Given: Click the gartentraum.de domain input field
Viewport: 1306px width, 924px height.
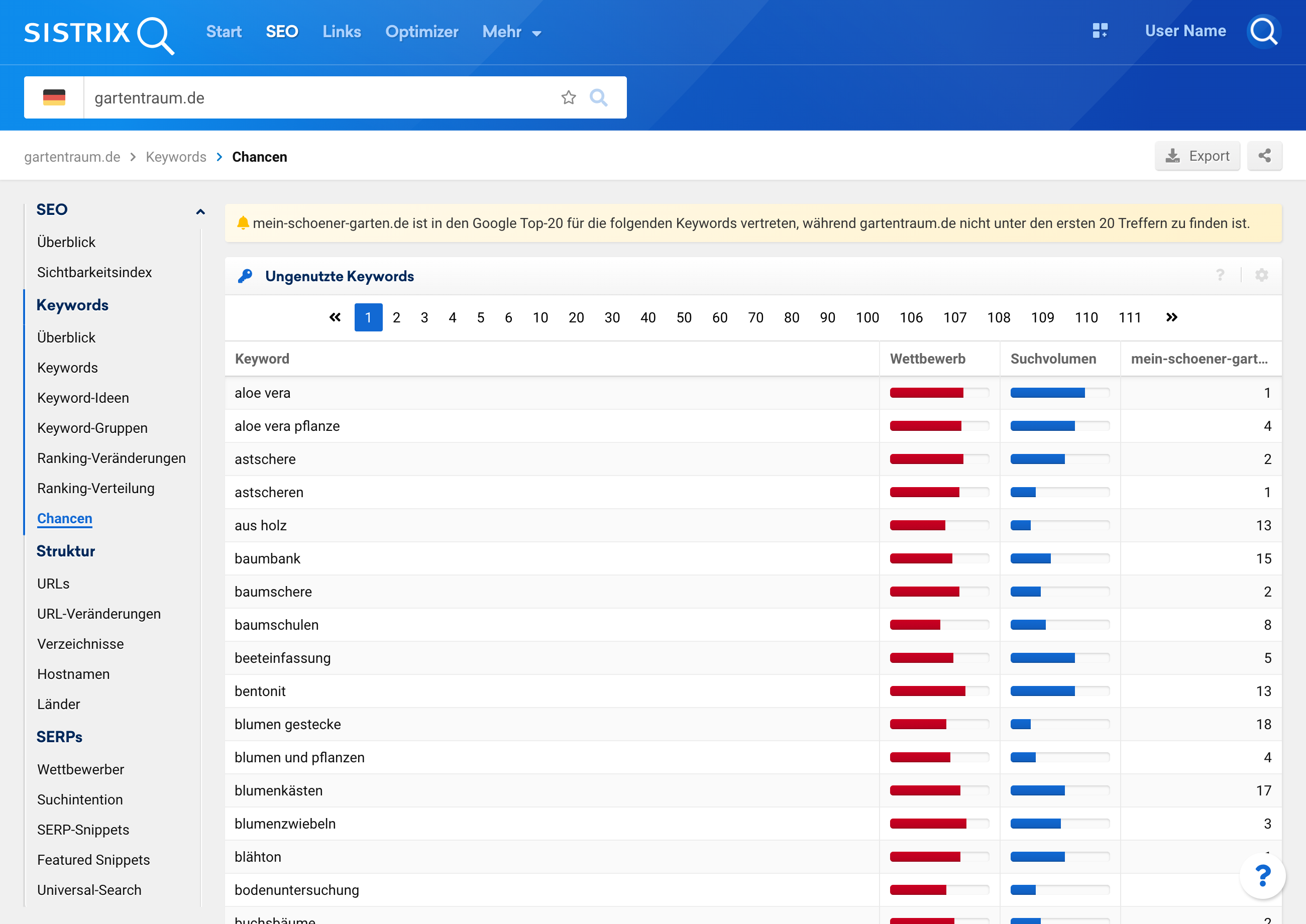Looking at the screenshot, I should pyautogui.click(x=318, y=98).
